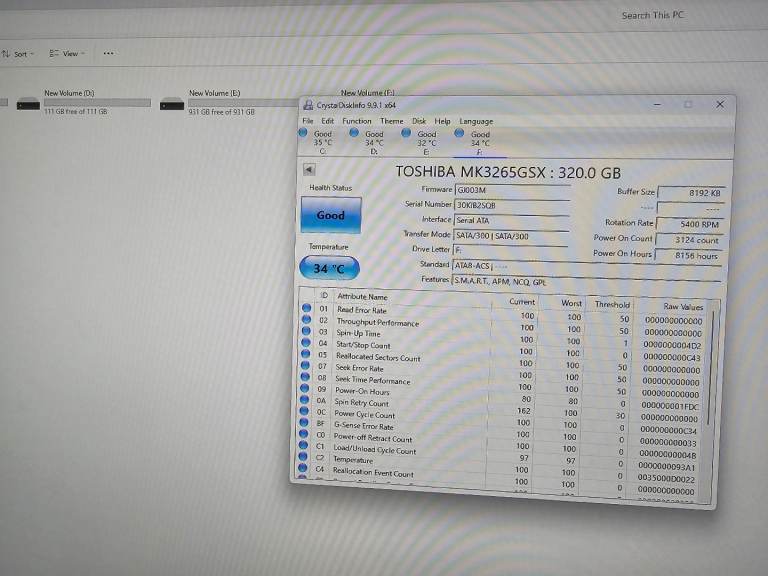Click the status dot for Power-On Hours
The height and width of the screenshot is (576, 768).
coord(305,388)
